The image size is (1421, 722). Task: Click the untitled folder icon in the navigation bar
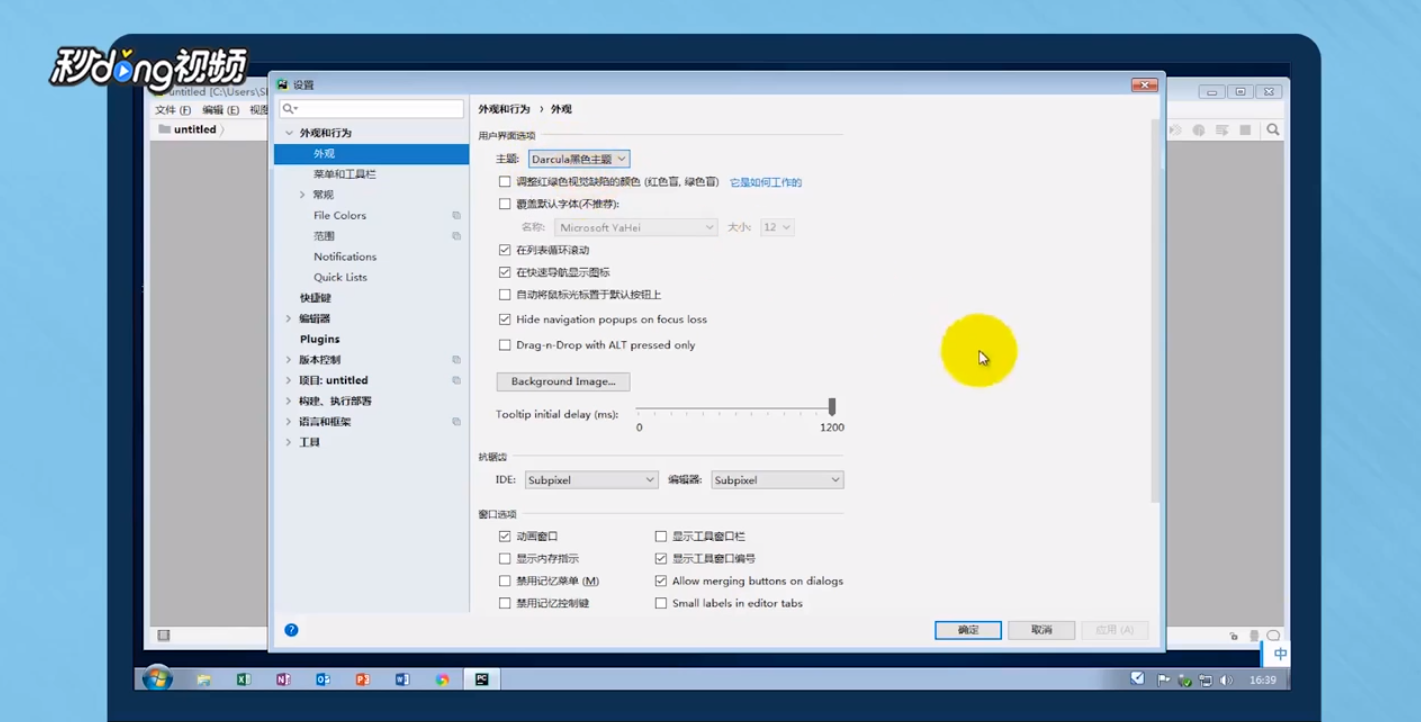pyautogui.click(x=164, y=129)
